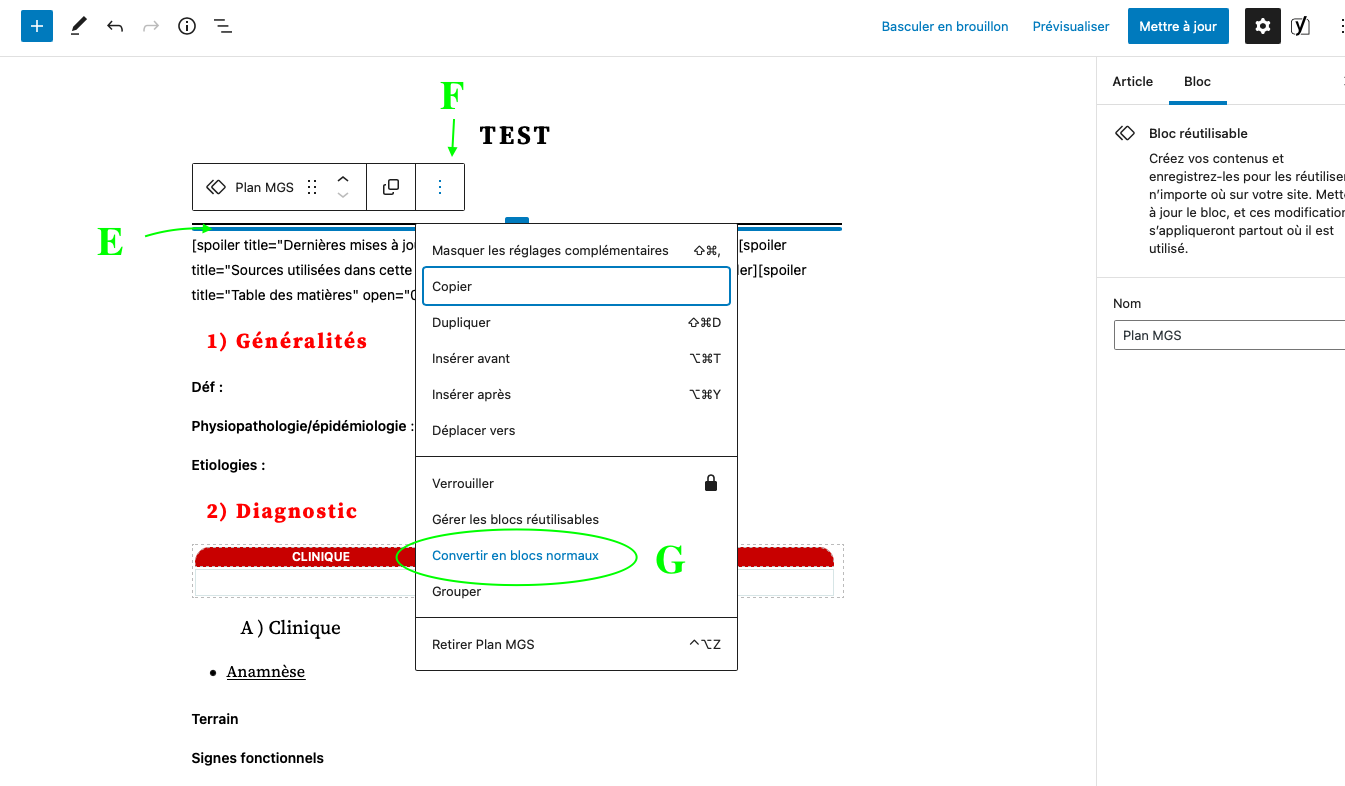Choose Convertir en blocs normaux
Screen dimensions: 1345x786
pyautogui.click(x=576, y=555)
